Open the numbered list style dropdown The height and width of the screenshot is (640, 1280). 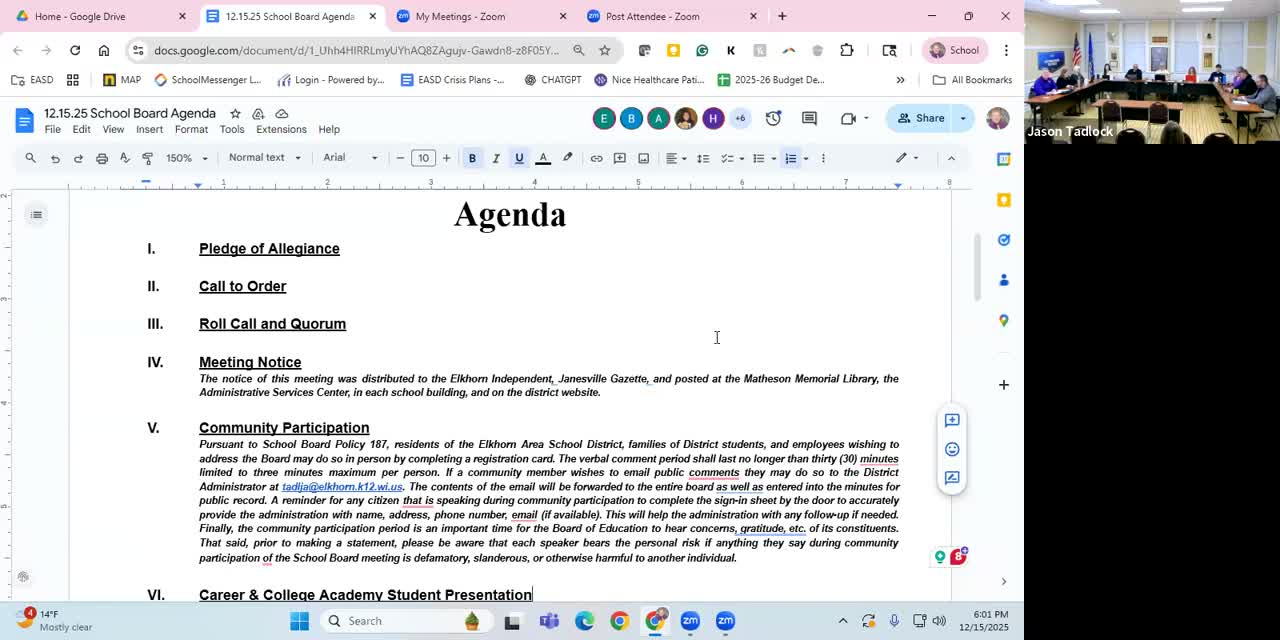click(x=806, y=158)
